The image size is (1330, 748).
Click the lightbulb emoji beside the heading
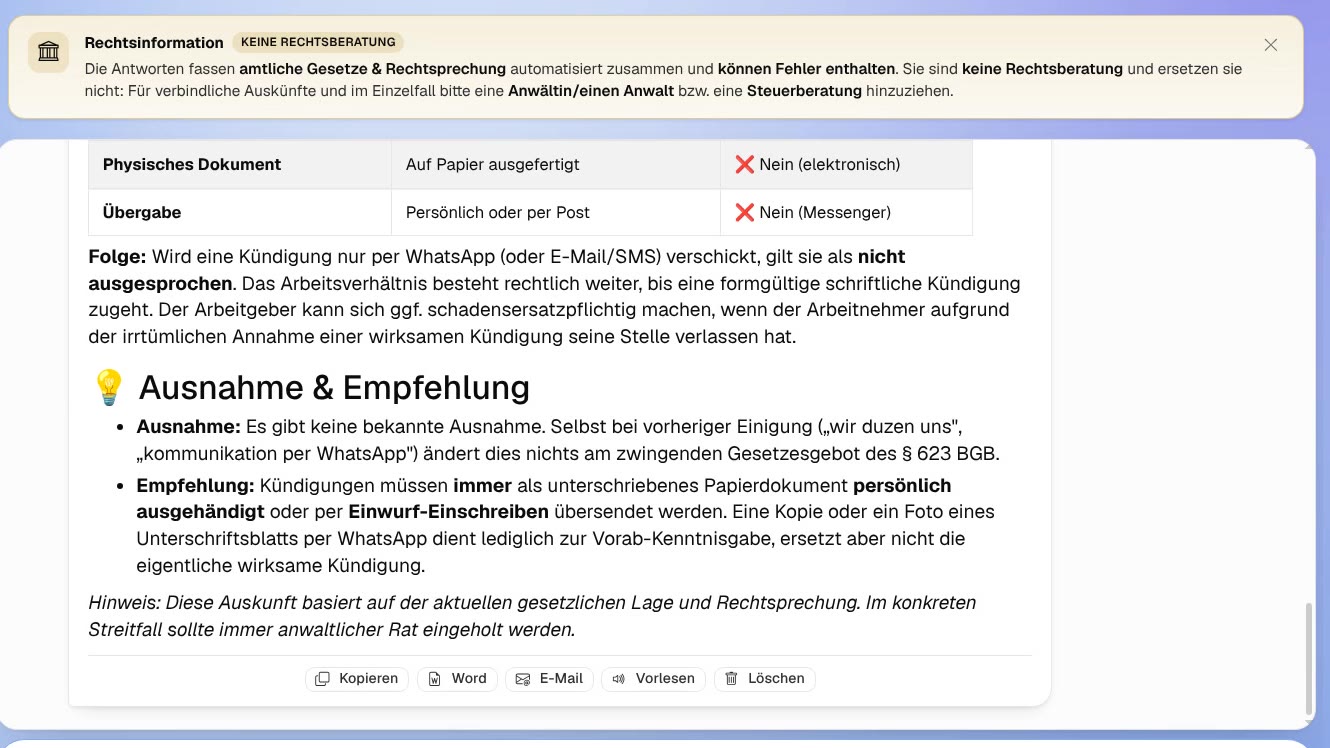108,387
